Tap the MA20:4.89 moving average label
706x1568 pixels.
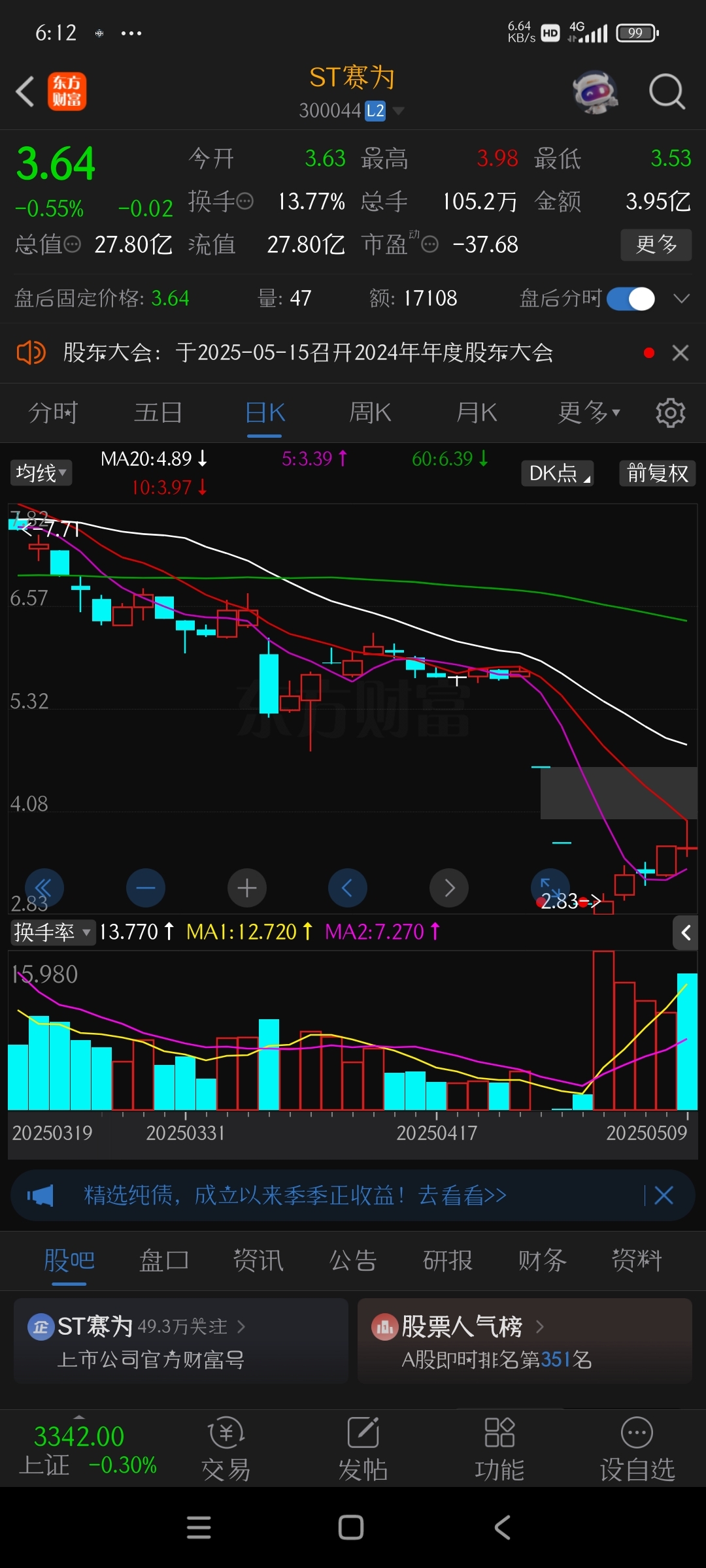point(154,459)
